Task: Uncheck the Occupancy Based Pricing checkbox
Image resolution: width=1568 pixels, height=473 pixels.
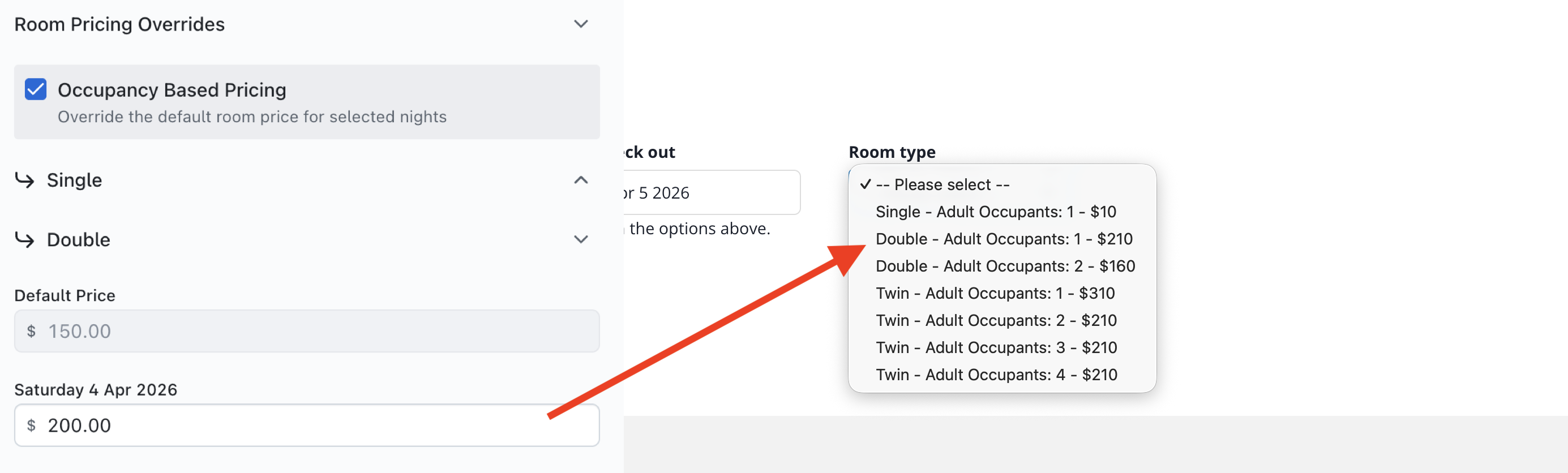Action: (35, 89)
